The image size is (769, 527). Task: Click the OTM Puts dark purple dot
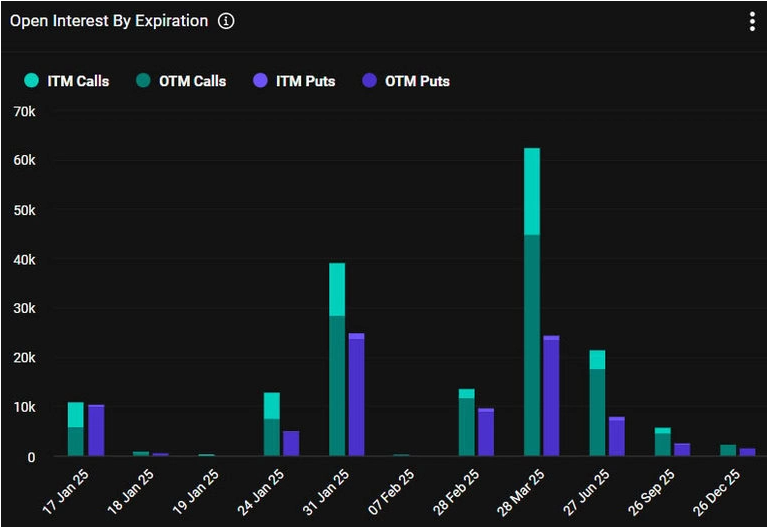pos(369,80)
